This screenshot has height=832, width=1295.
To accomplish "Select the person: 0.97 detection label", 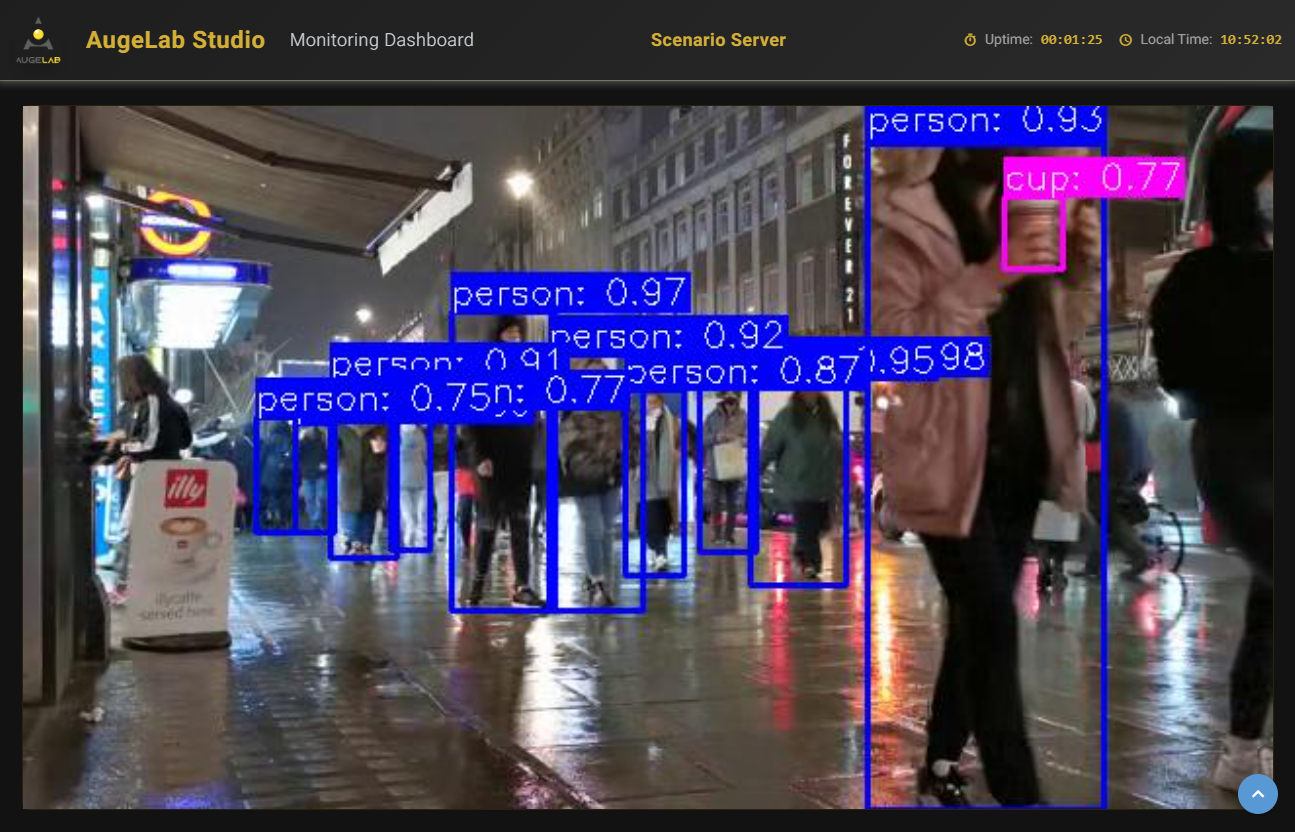I will [x=570, y=294].
